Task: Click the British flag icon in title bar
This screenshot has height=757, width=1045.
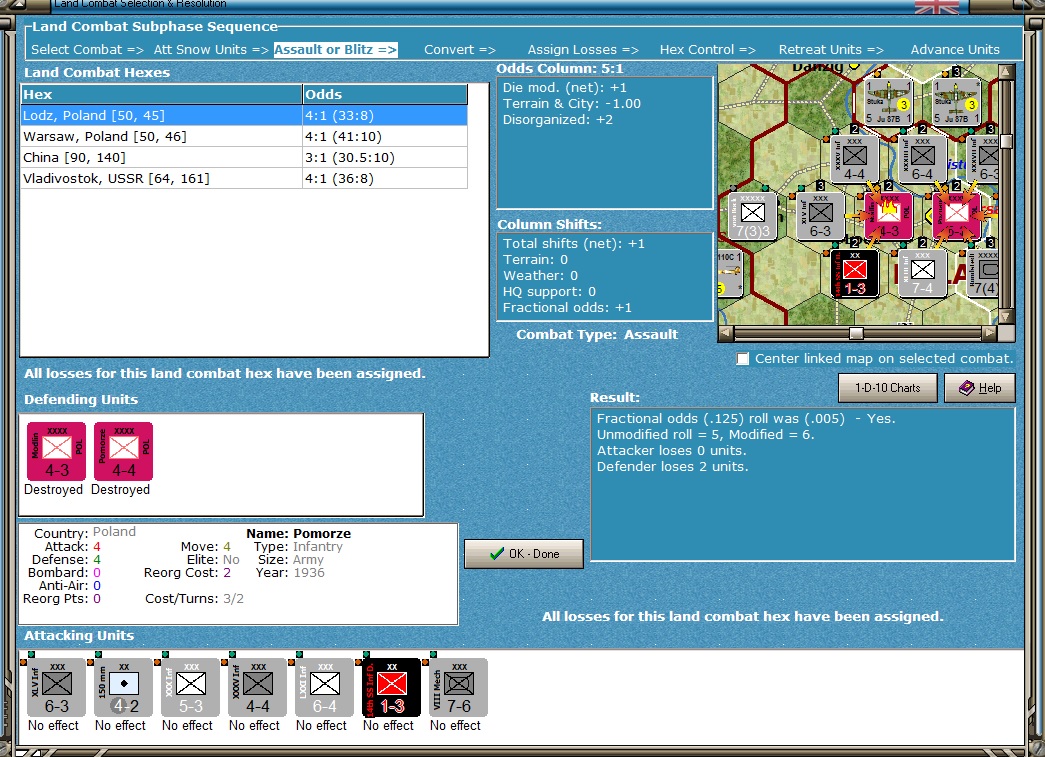Action: (936, 7)
